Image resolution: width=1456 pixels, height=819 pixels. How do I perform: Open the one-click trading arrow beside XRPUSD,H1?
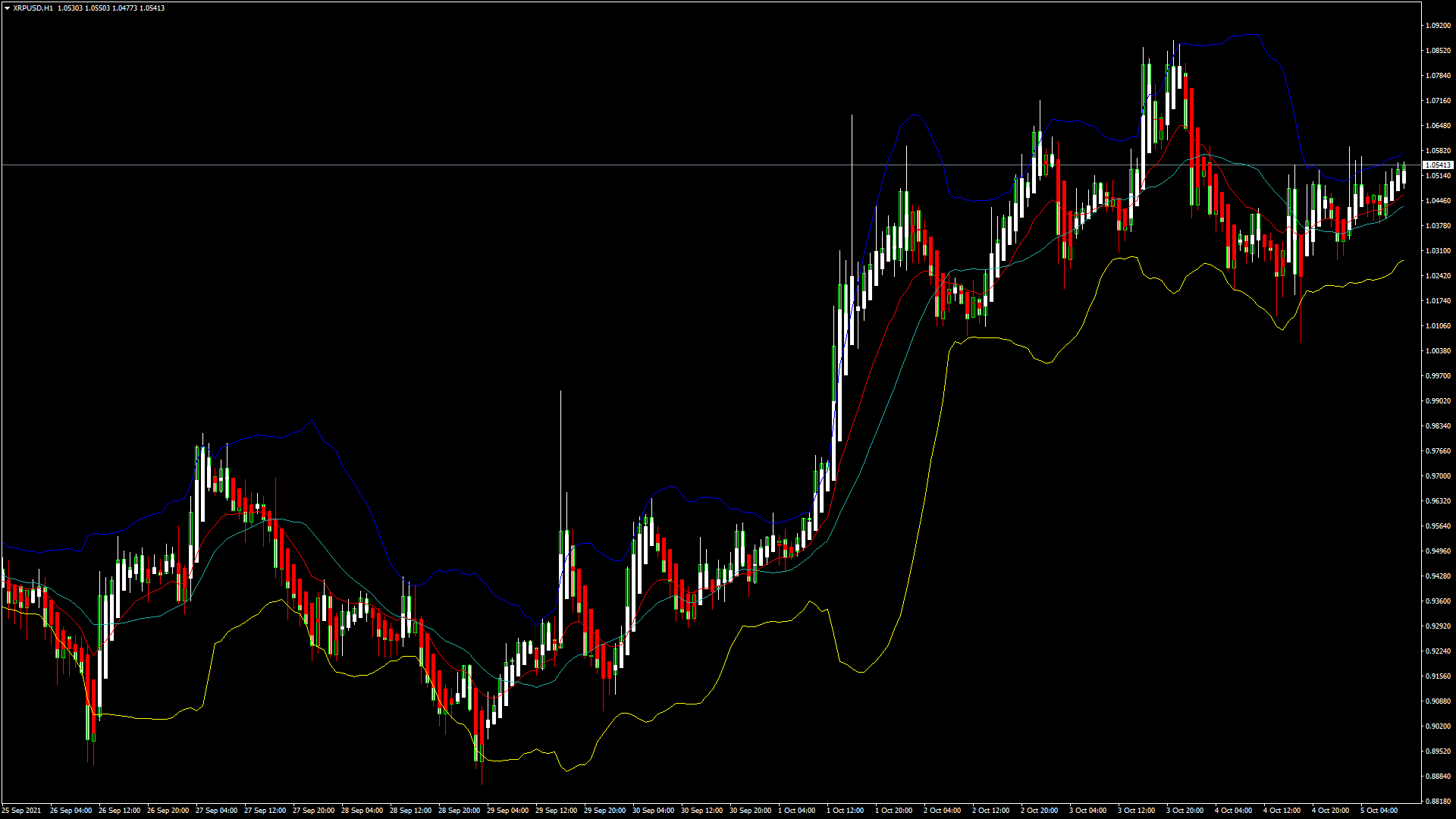tap(7, 8)
